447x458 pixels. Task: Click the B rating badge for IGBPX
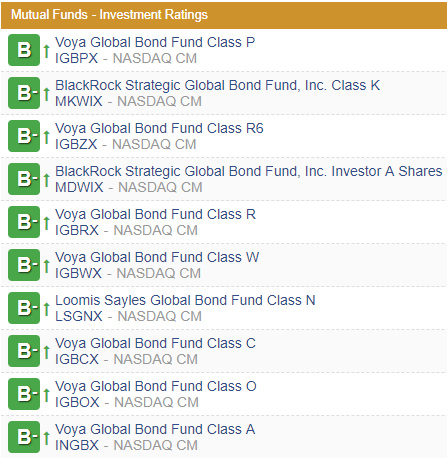(x=24, y=50)
